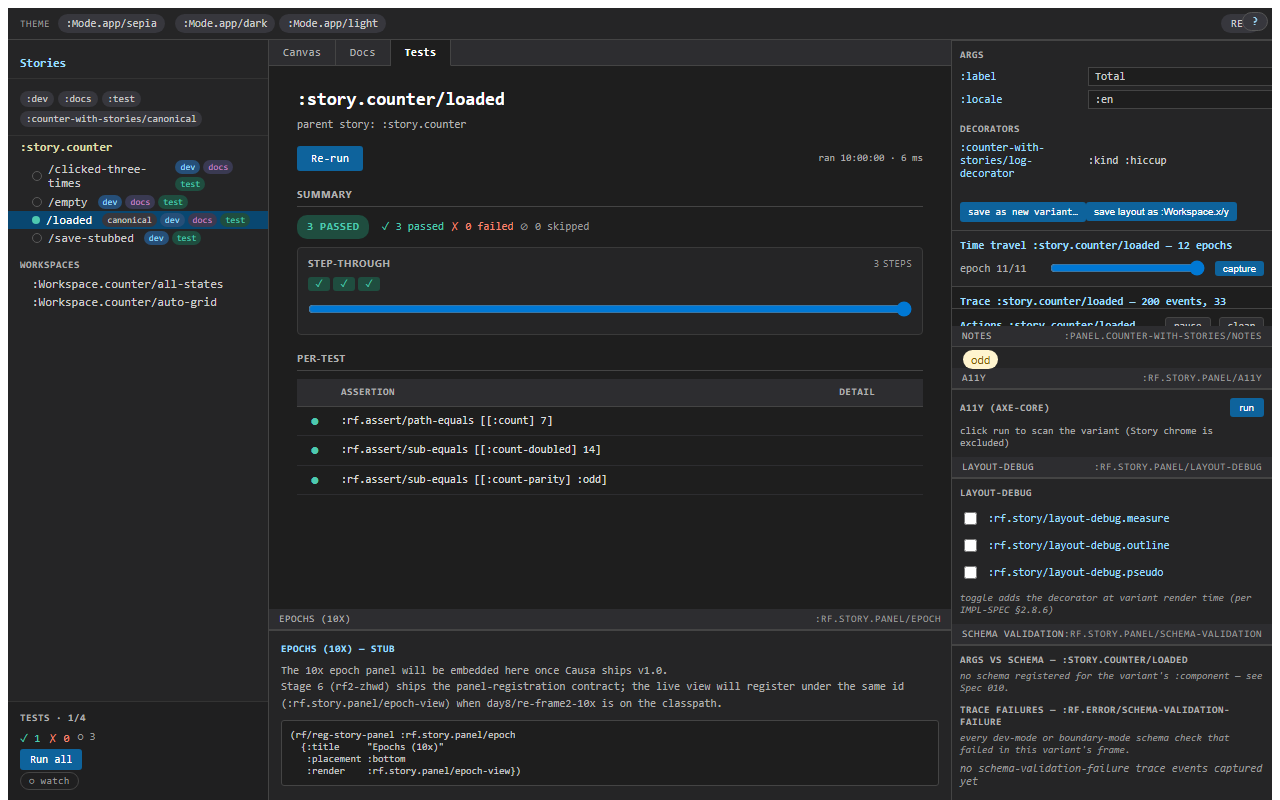Click save layout as :Workspace.x/y button
The image size is (1280, 800).
pos(1162,212)
